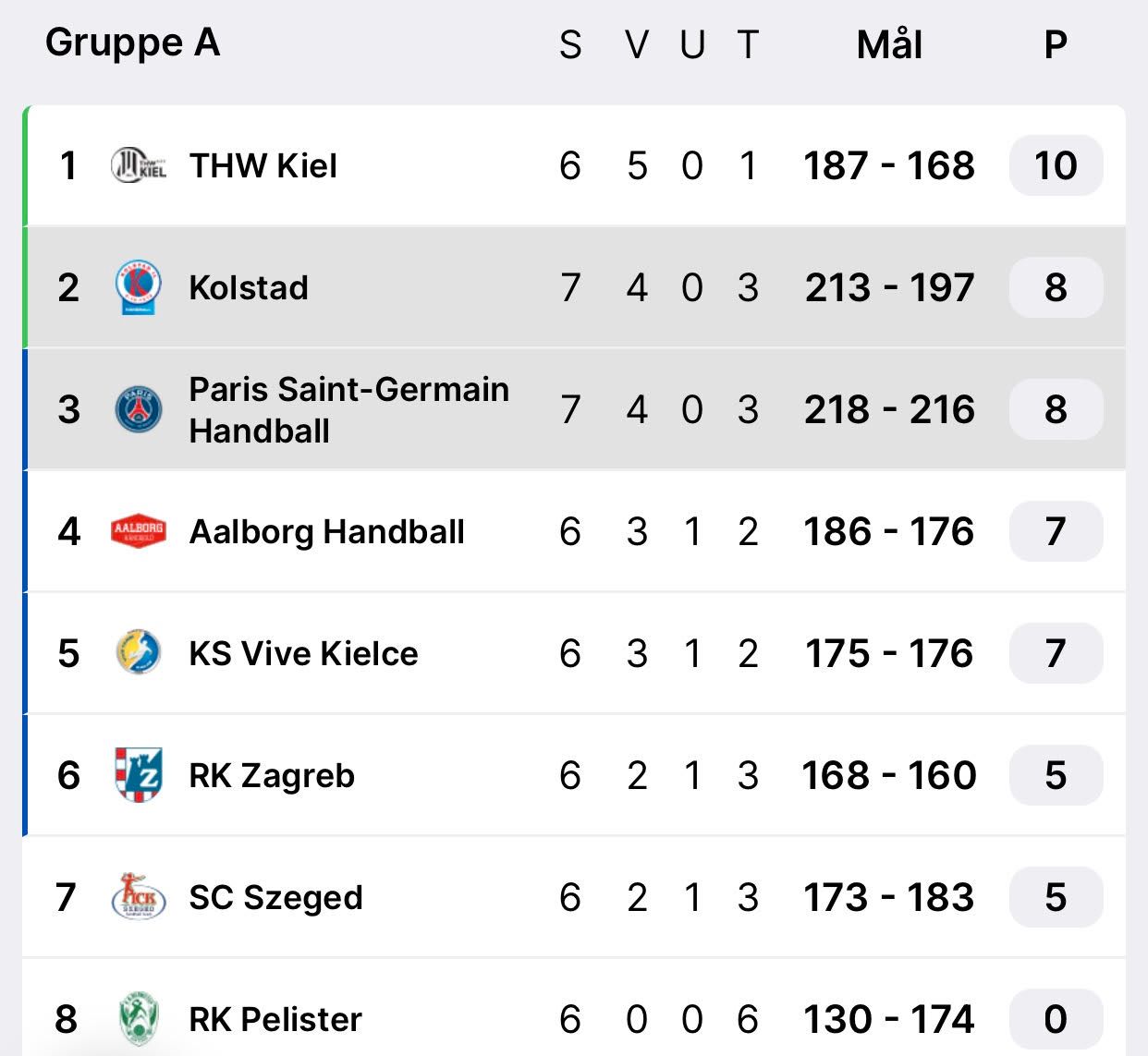This screenshot has width=1148, height=1056.
Task: Select Paris Saint-Germain Handball name
Action: 348,409
